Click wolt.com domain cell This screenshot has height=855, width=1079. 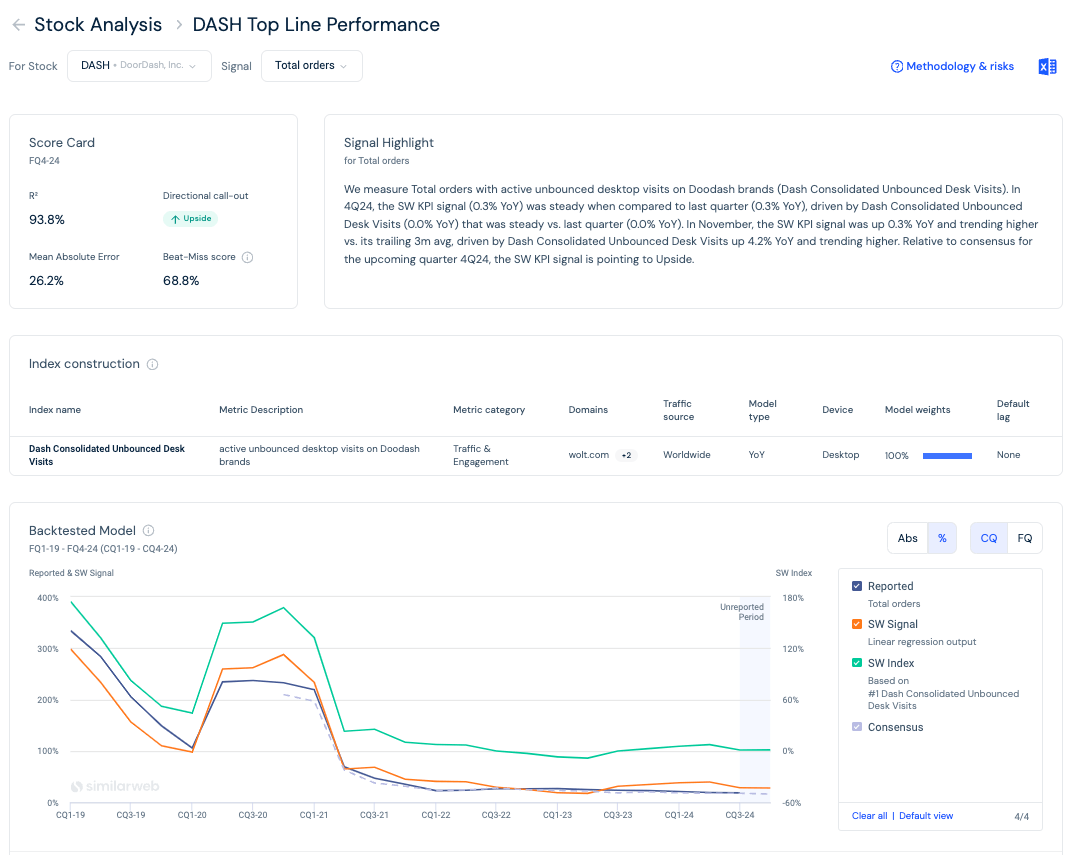pyautogui.click(x=588, y=455)
